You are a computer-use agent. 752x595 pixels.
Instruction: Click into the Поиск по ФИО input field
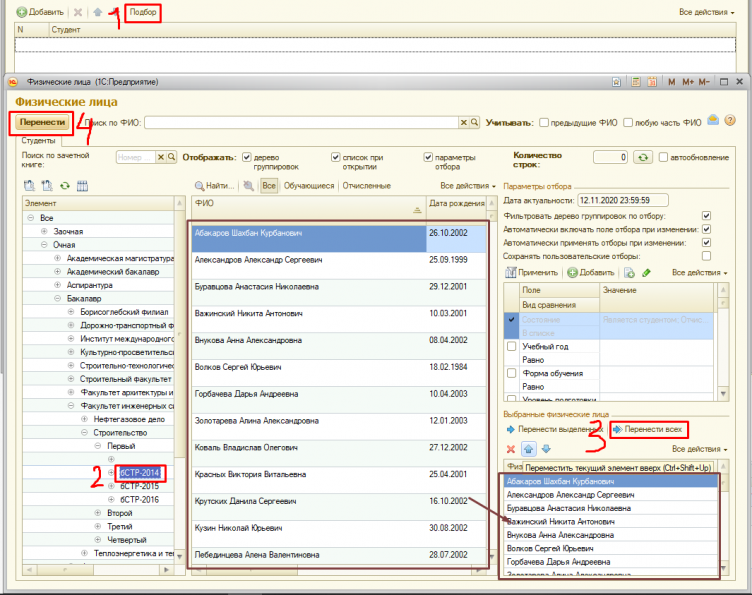coord(302,123)
